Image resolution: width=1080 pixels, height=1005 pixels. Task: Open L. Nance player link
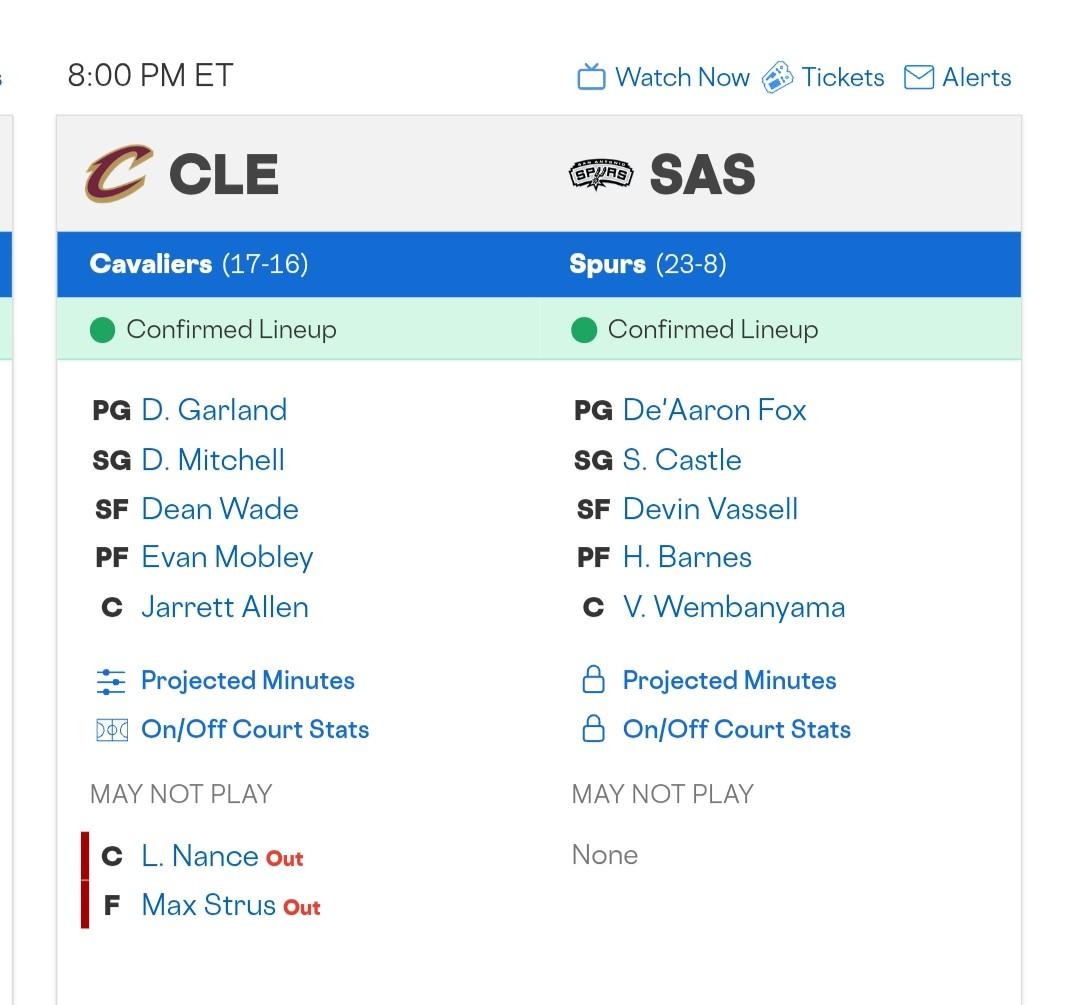[200, 856]
